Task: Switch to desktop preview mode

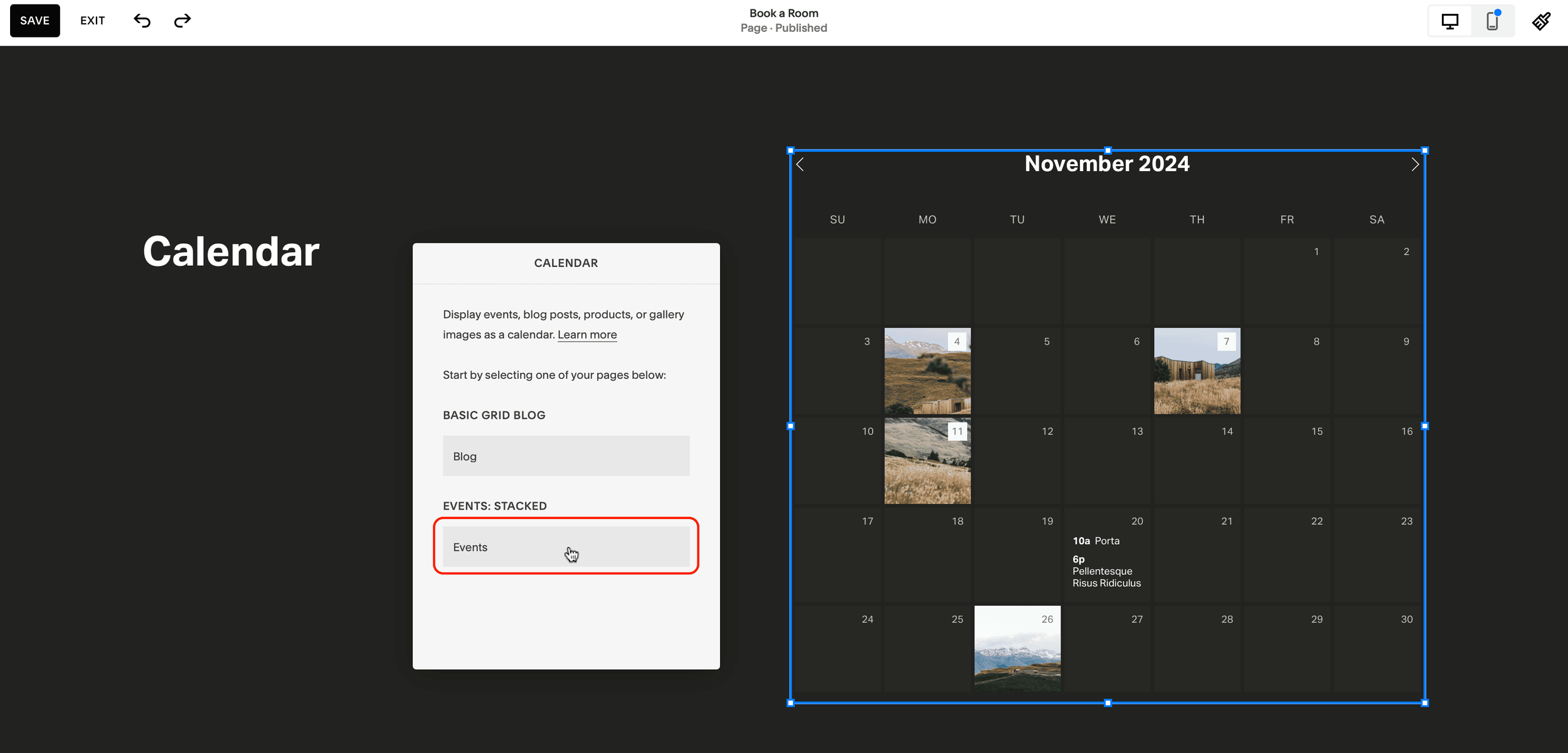Action: pyautogui.click(x=1449, y=20)
